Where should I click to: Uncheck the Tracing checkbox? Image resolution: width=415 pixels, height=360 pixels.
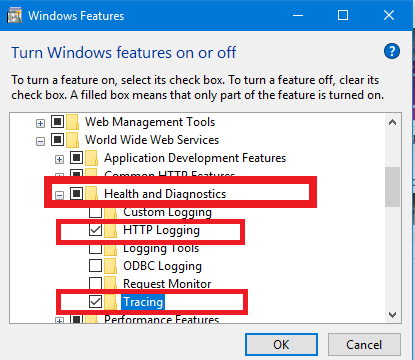[95, 301]
